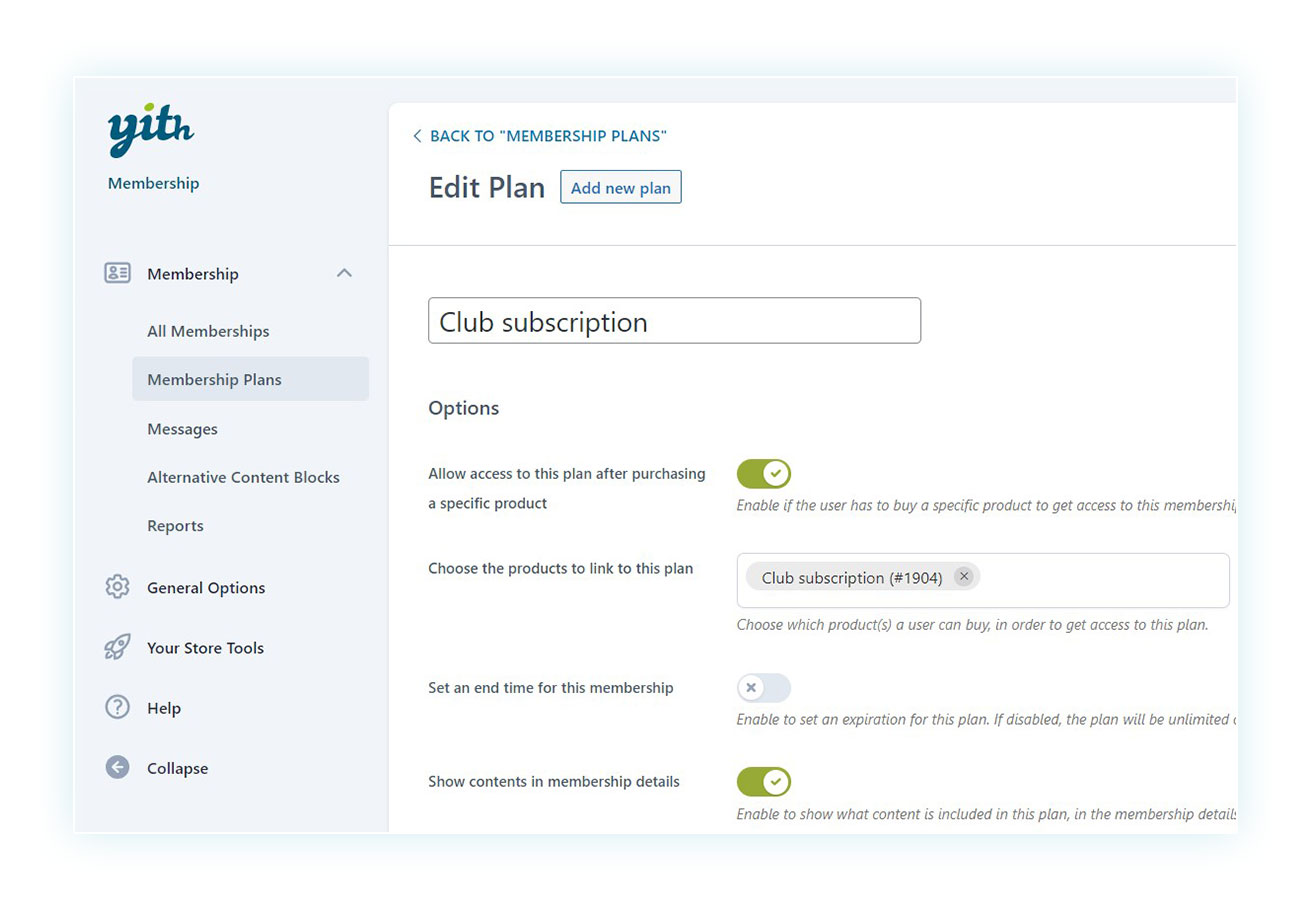Disable access after purchasing a specific product
1300x903 pixels.
click(764, 473)
